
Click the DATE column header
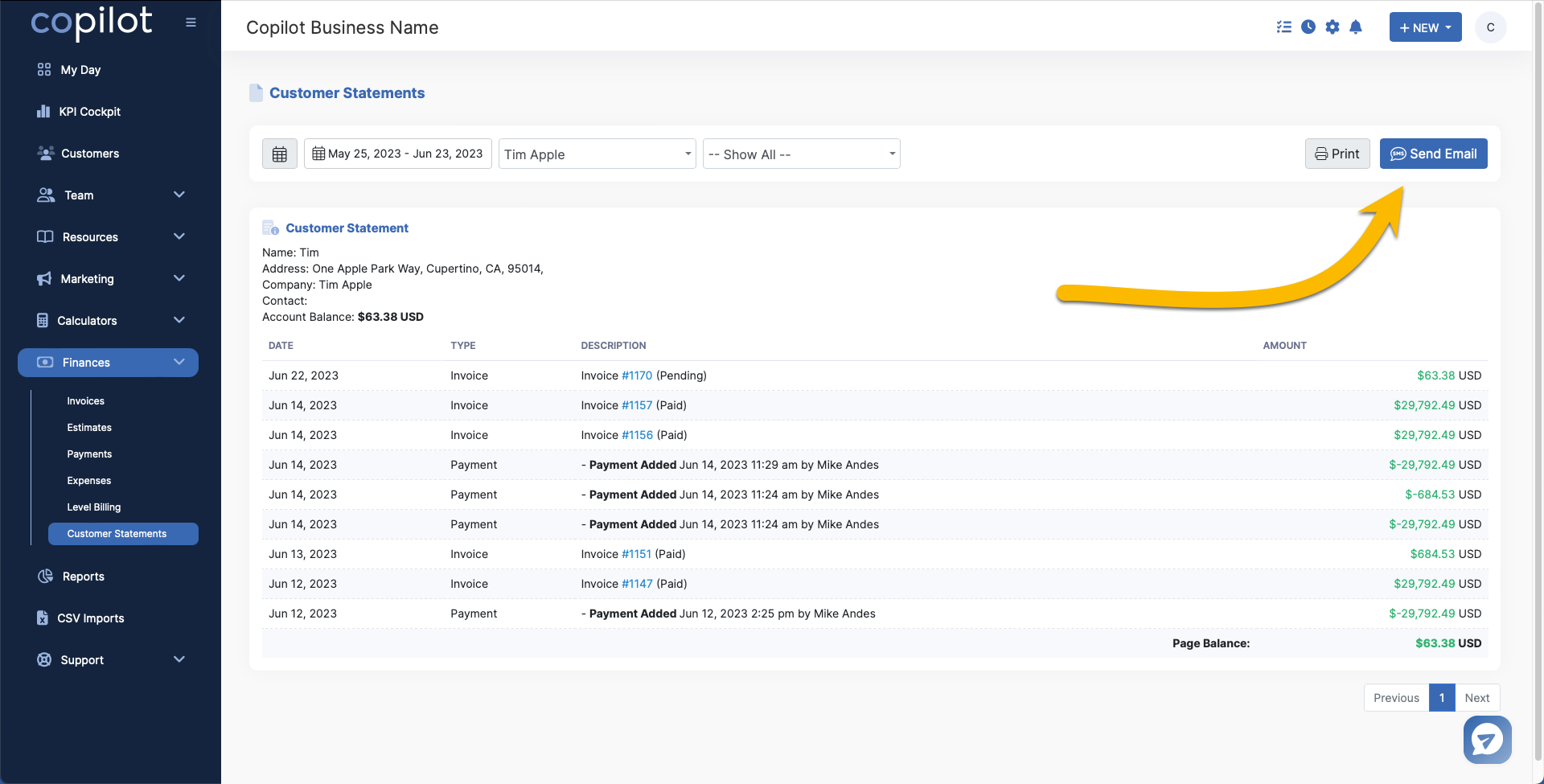click(281, 346)
